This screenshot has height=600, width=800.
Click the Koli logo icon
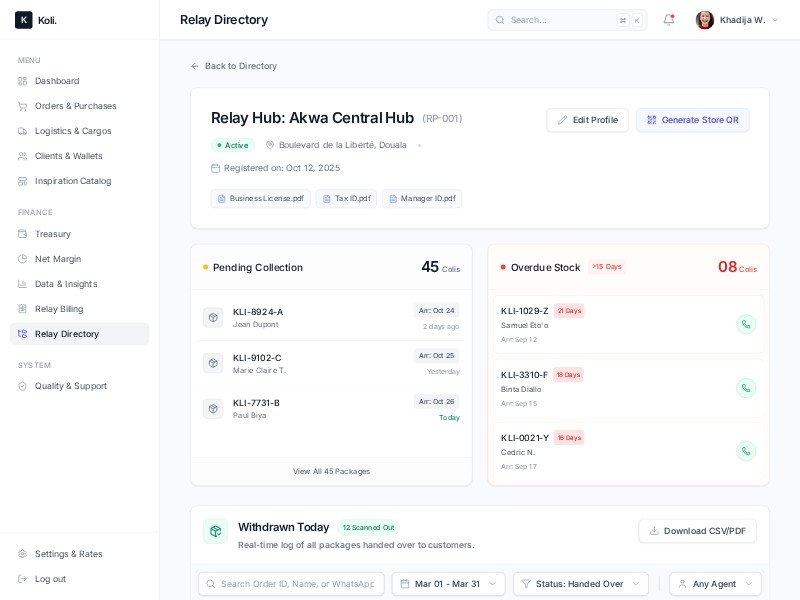point(23,20)
